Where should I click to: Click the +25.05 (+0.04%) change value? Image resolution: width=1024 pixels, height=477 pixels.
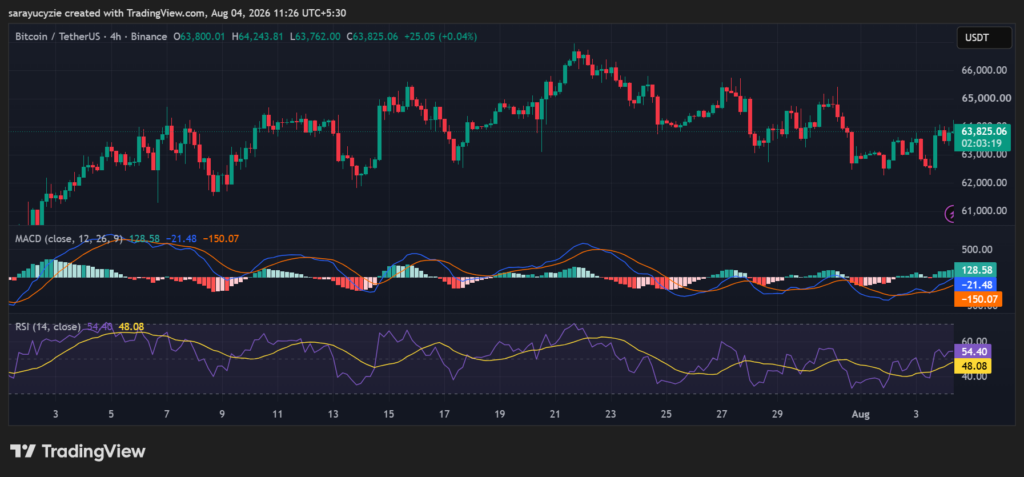tap(440, 37)
